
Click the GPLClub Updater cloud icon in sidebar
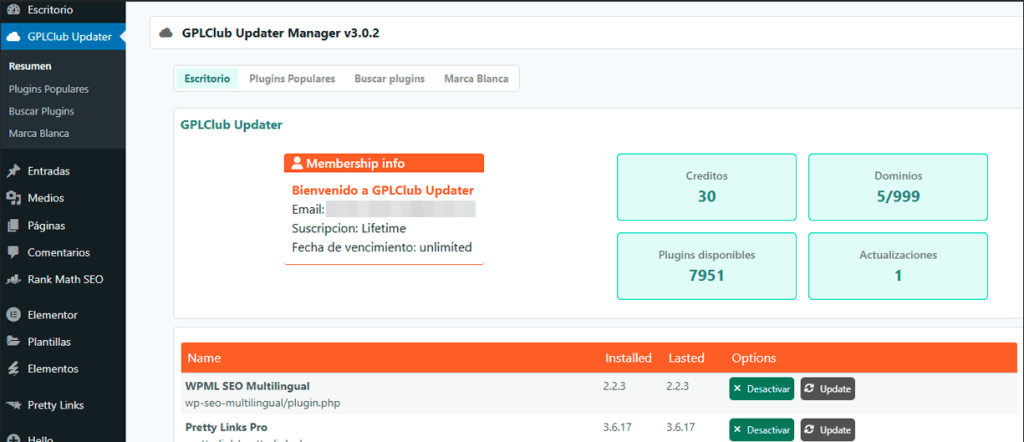click(13, 37)
